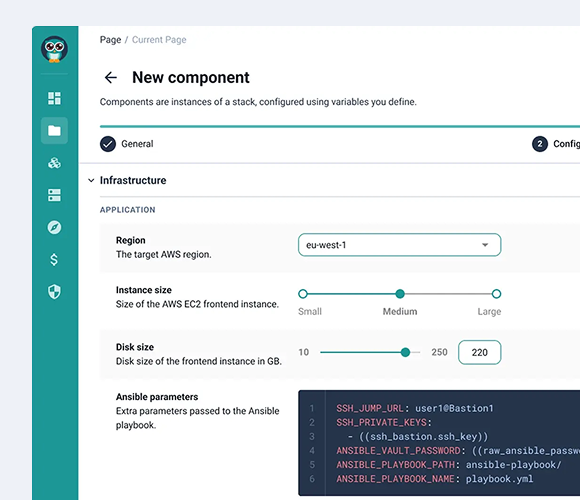Click the owl logo in sidebar
The image size is (580, 500).
coord(54,49)
